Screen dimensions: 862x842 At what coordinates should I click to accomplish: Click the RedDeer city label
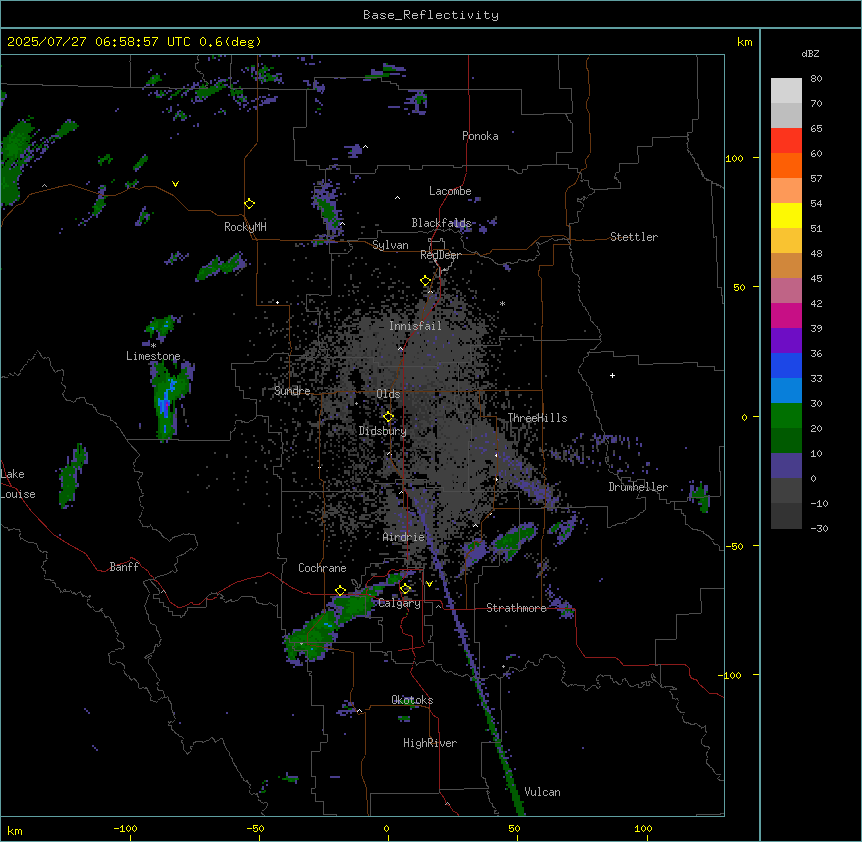(x=440, y=255)
